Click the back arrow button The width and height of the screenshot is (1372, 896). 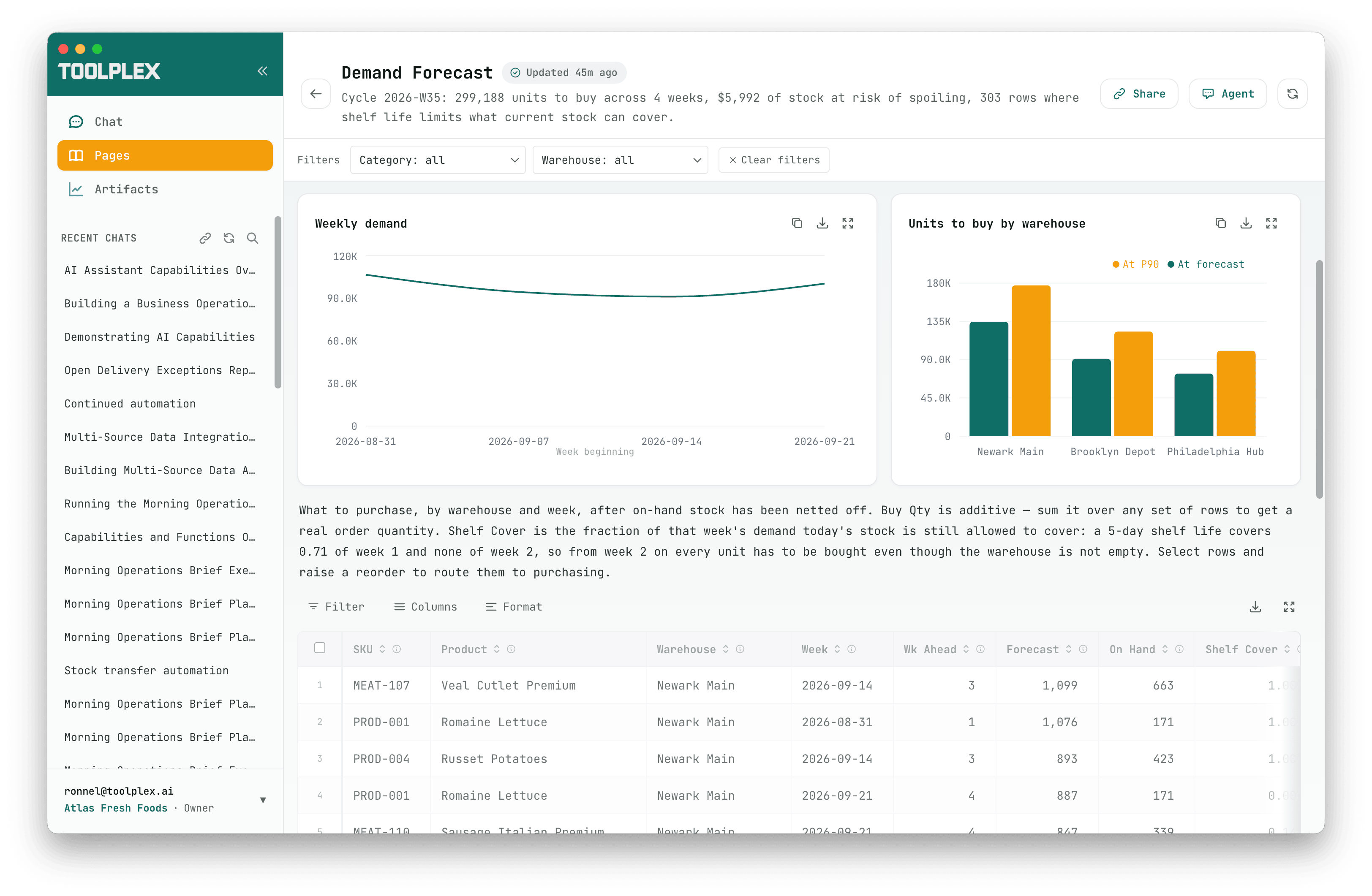[316, 93]
